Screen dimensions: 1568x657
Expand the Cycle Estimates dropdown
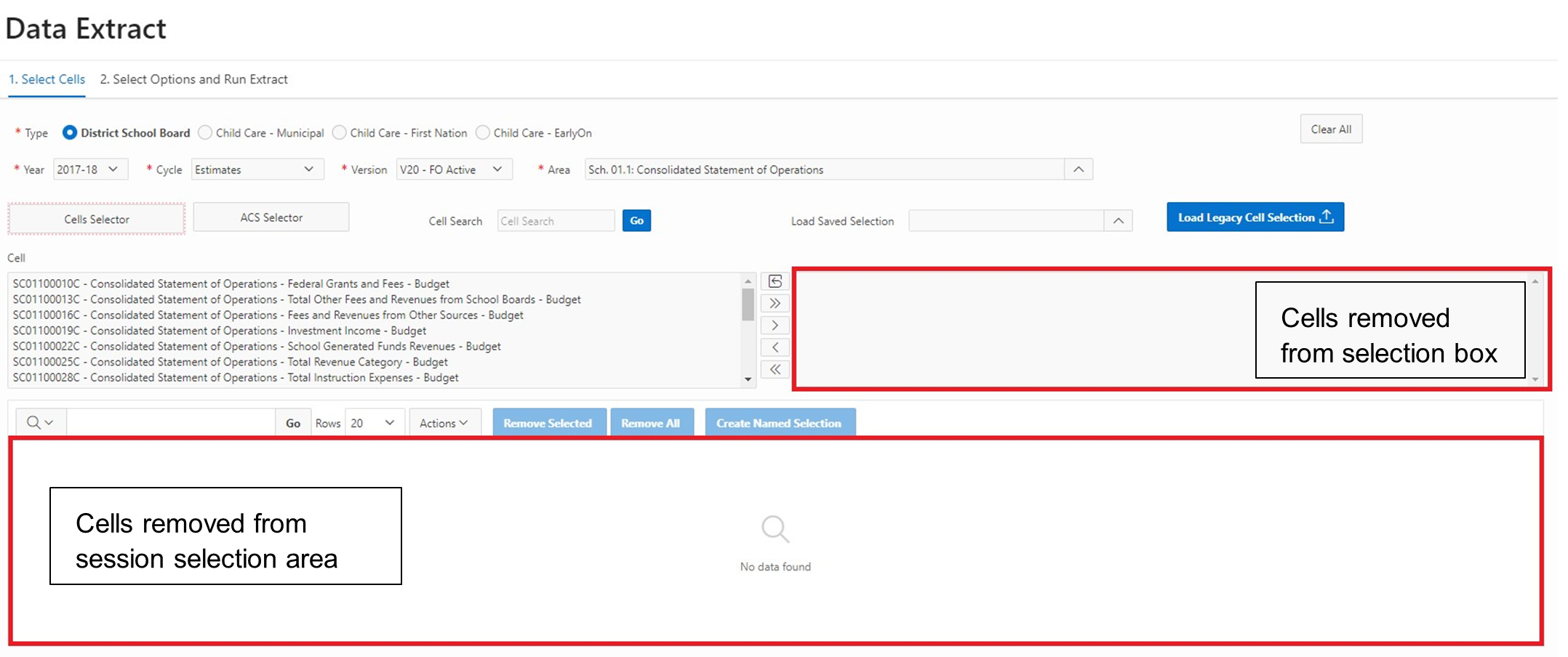[257, 170]
